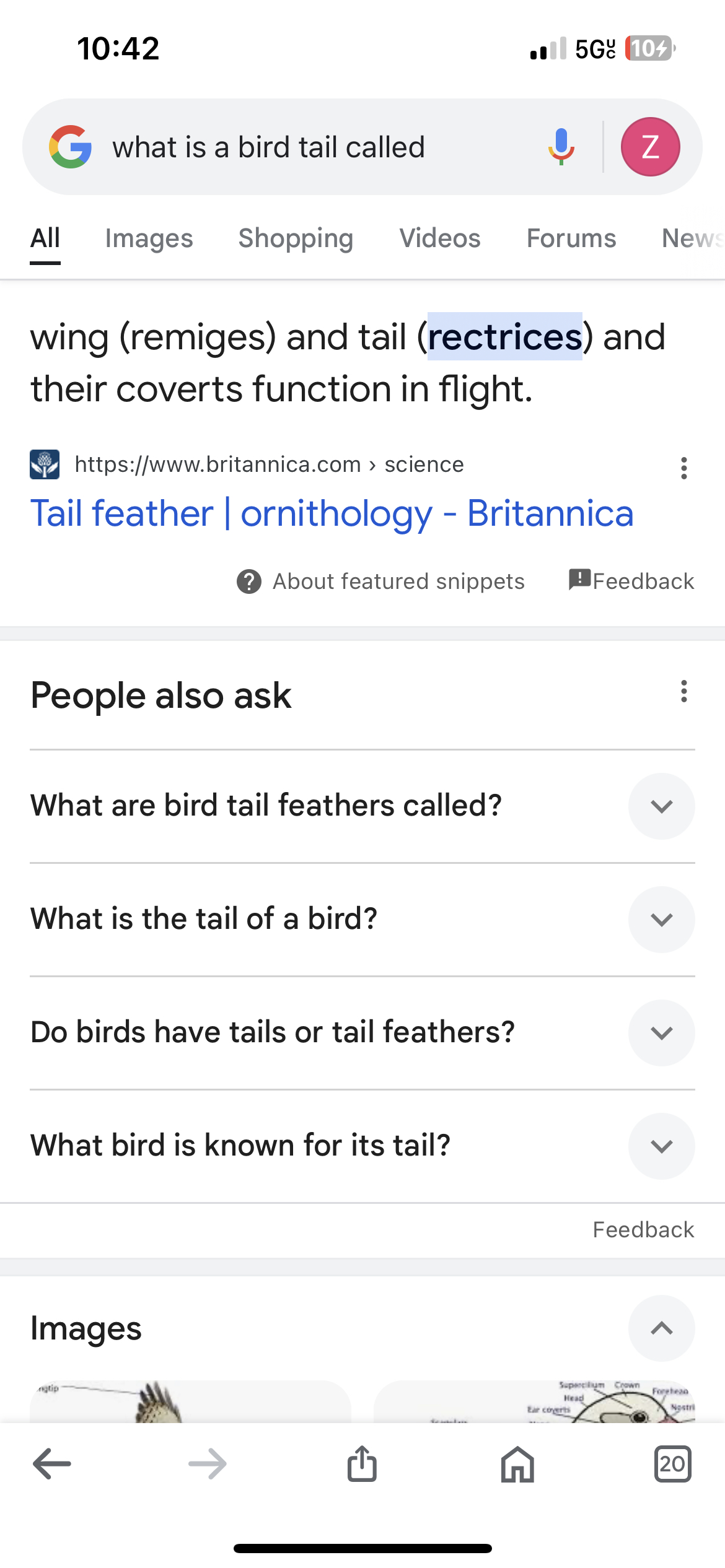
Task: Expand "What bird is known for its tail?"
Action: tap(661, 1146)
